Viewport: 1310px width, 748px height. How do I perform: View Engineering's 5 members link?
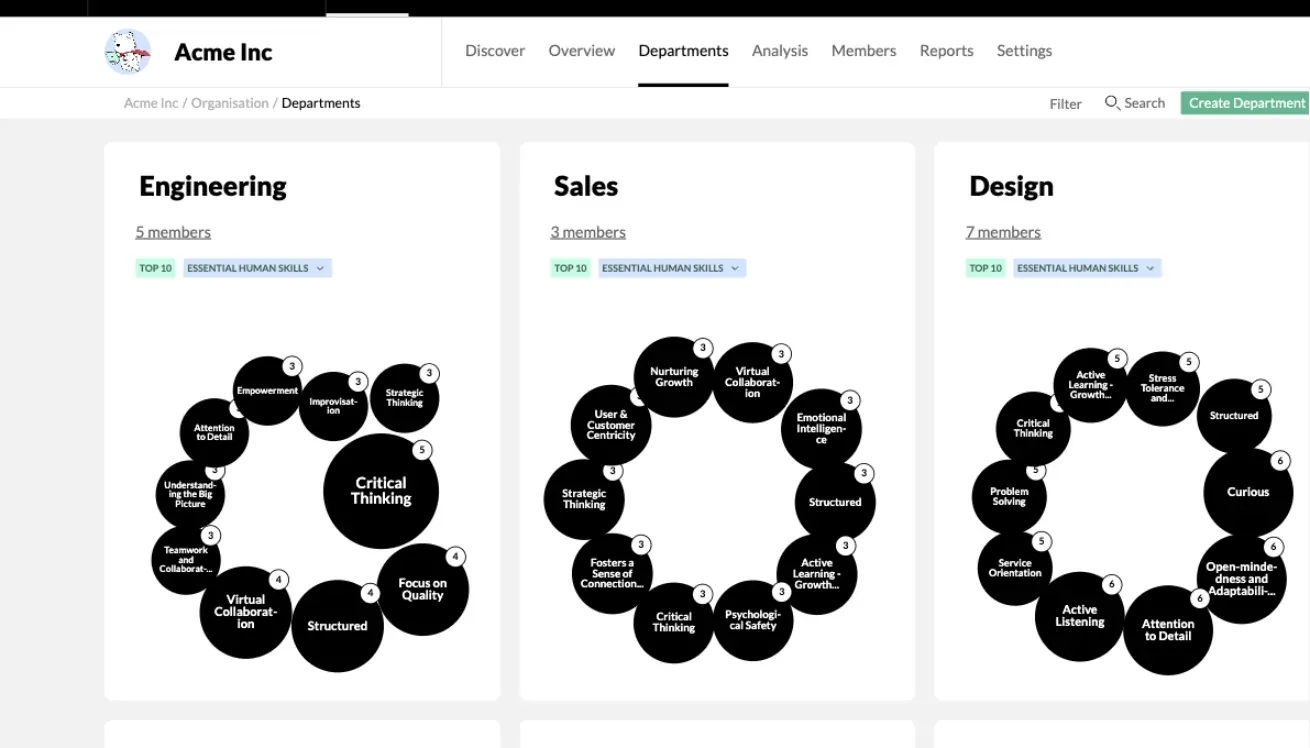tap(173, 232)
